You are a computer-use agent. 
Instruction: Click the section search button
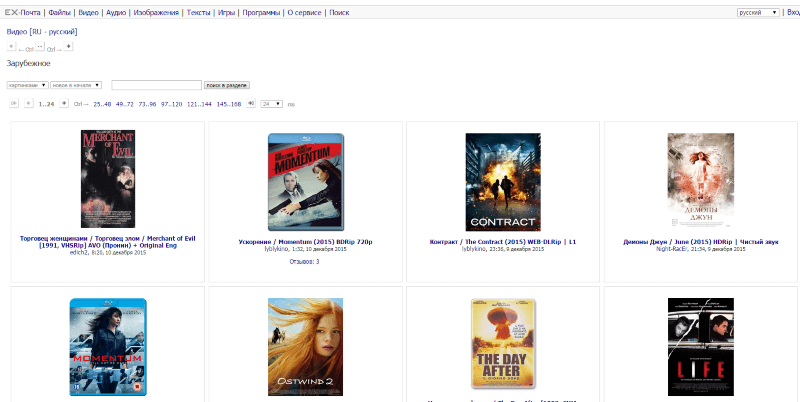click(x=227, y=85)
